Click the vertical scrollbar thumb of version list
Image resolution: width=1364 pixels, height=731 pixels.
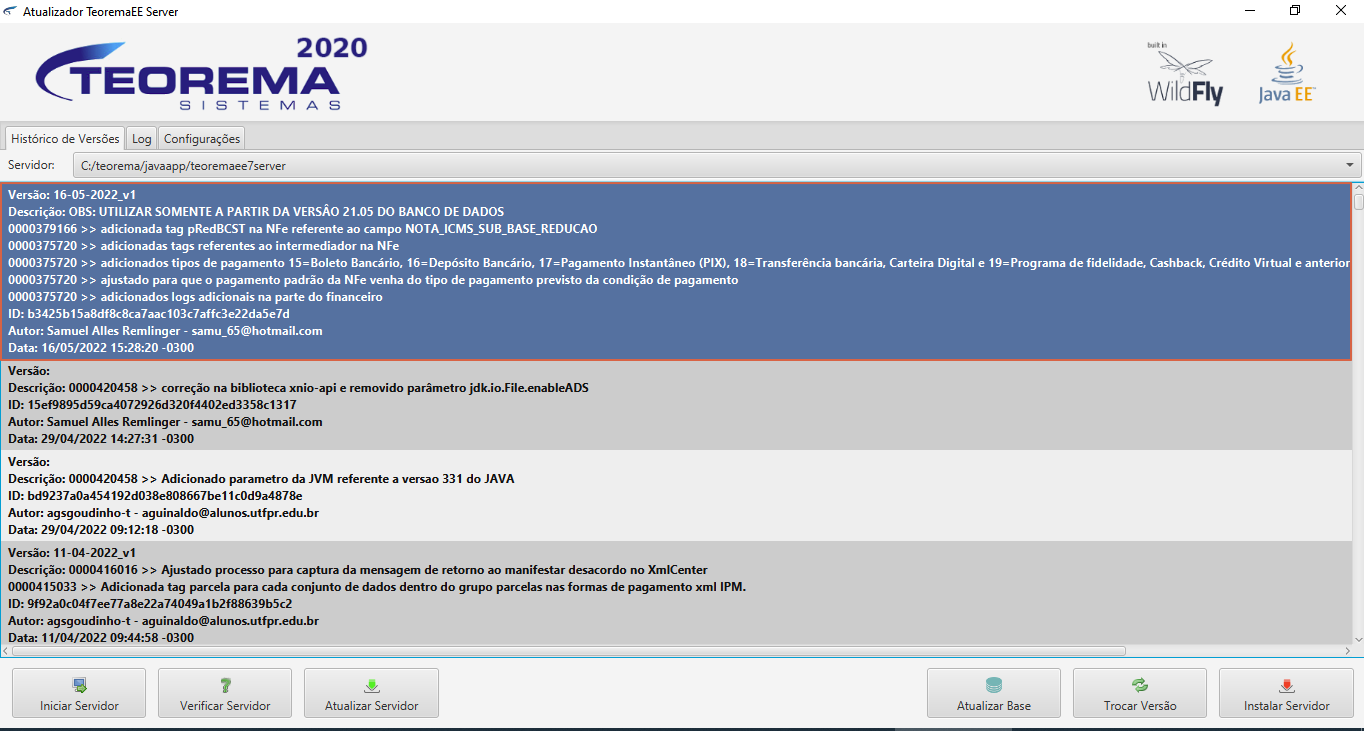[x=1358, y=201]
